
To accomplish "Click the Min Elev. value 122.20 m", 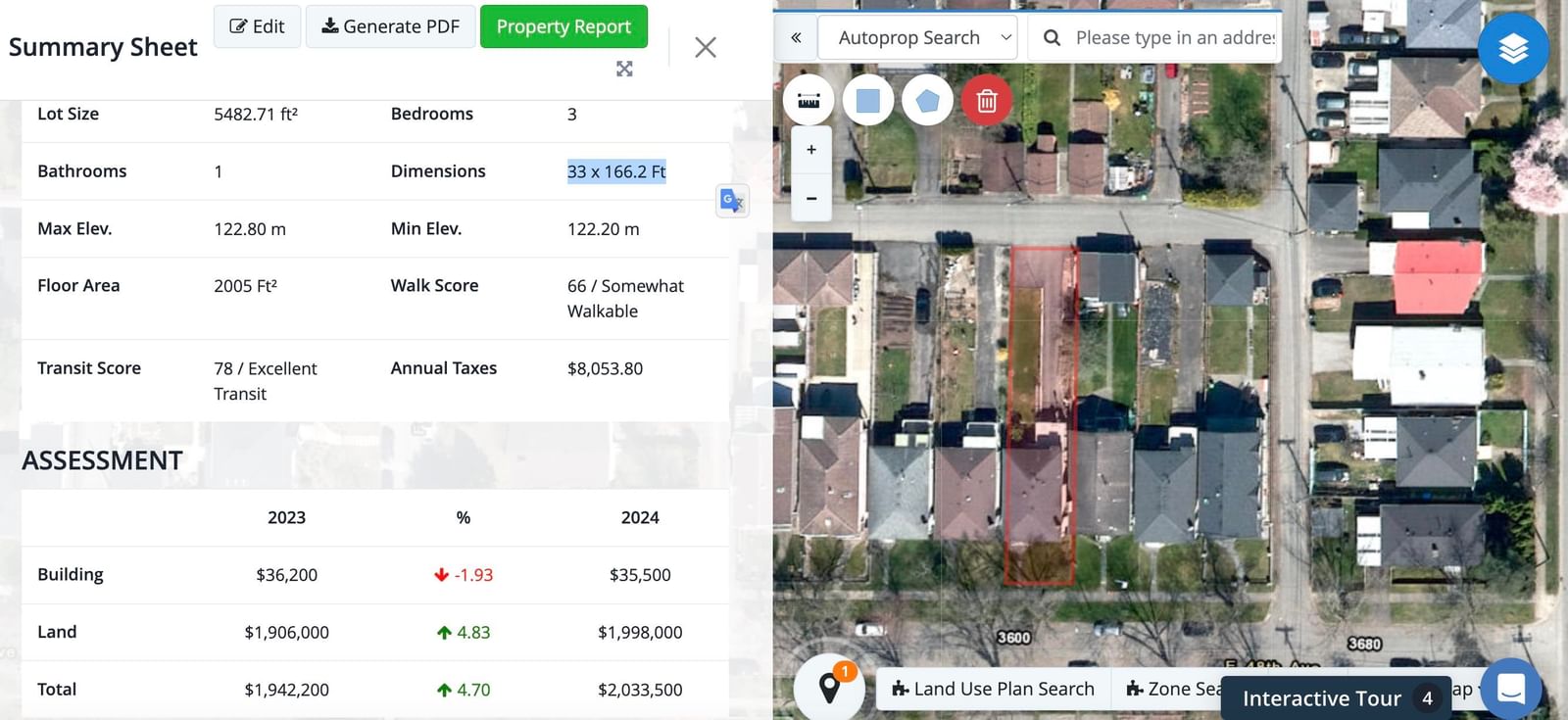I will (603, 229).
